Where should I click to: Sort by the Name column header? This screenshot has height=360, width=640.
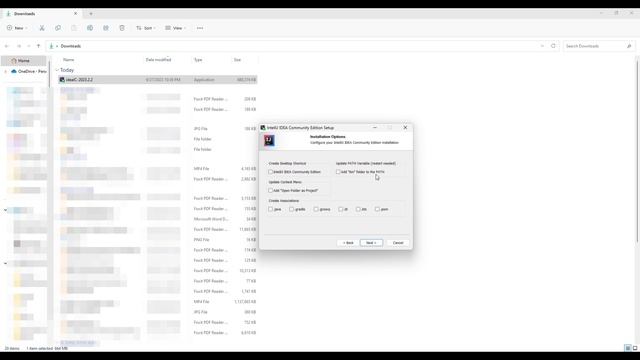[69, 60]
